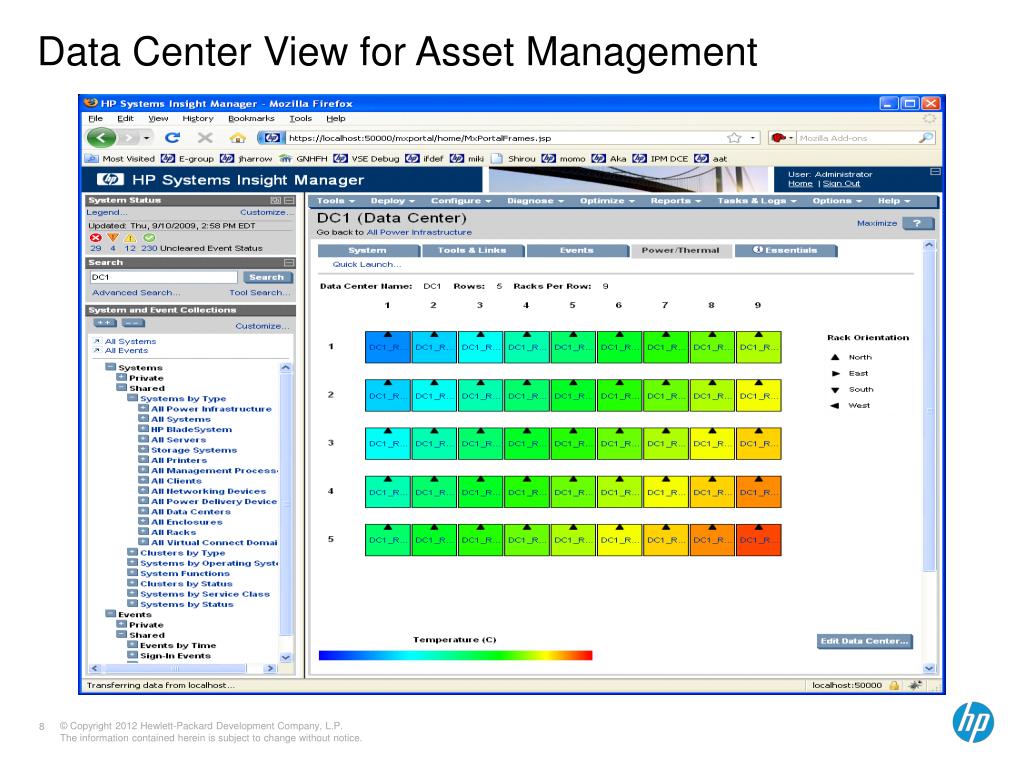The height and width of the screenshot is (768, 1024).
Task: Select the HP BladeSystem tree item
Action: [x=191, y=430]
